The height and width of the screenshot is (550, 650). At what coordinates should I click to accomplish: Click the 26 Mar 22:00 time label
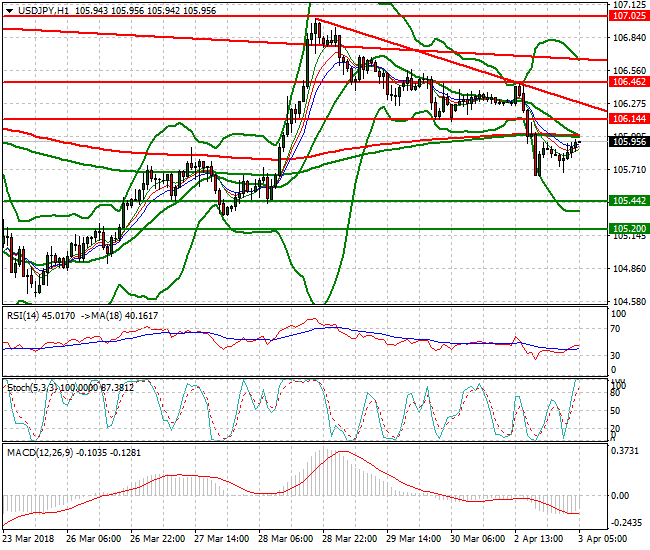[158, 539]
